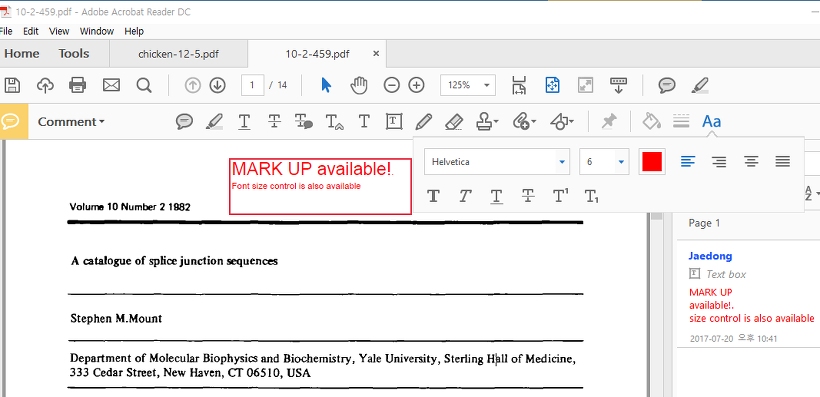820x397 pixels.
Task: Select the Hand pan tool
Action: [x=359, y=85]
